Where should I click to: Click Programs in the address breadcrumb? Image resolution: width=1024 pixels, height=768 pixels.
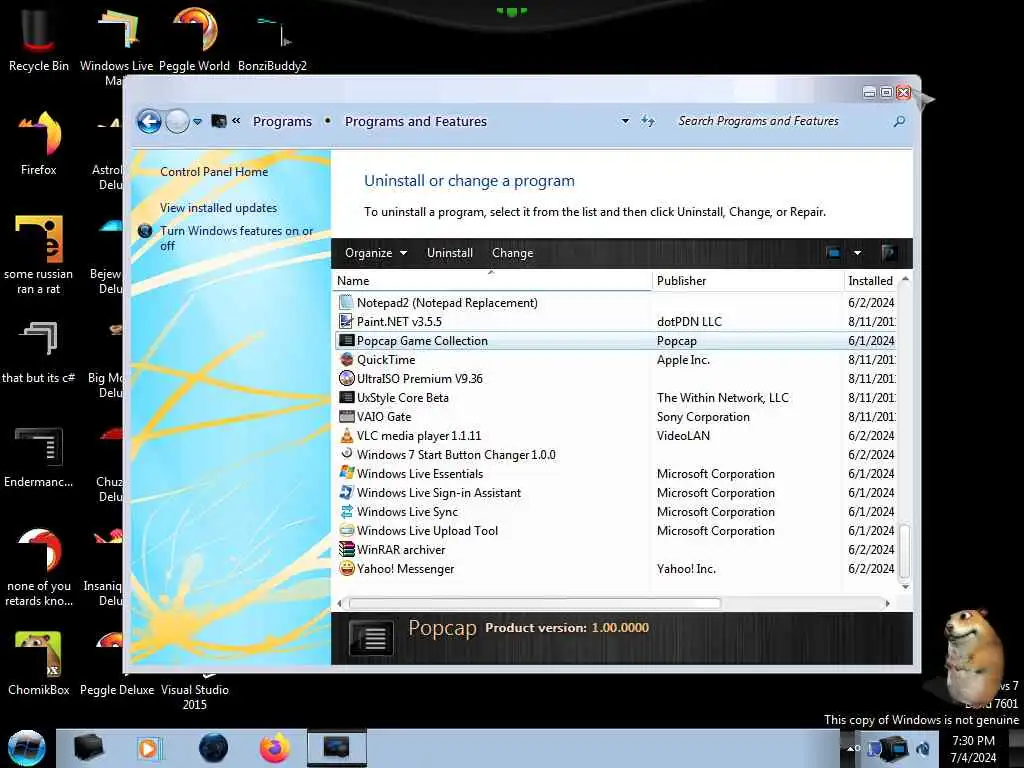(282, 121)
